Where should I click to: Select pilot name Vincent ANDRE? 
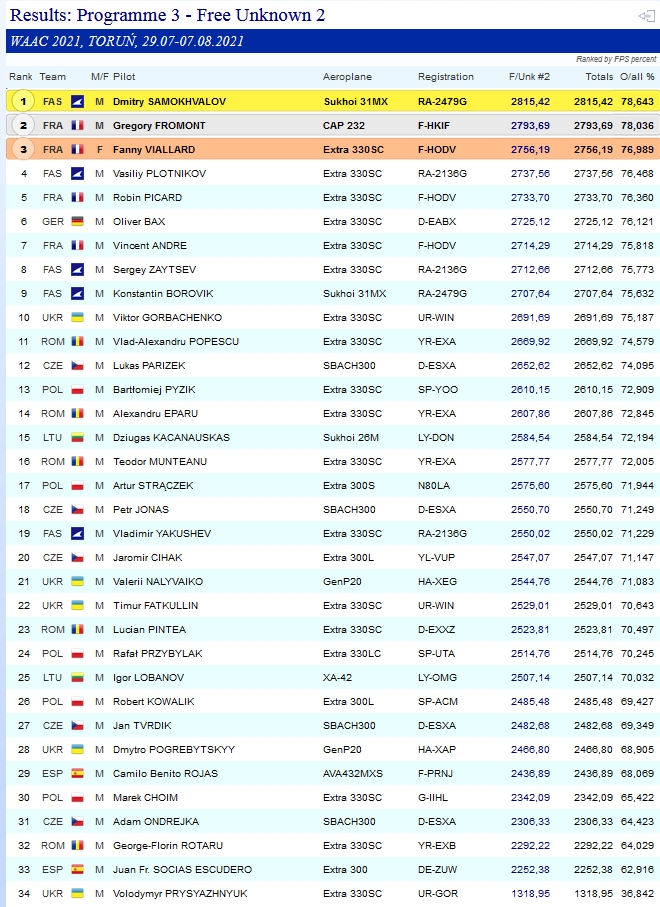pos(150,245)
